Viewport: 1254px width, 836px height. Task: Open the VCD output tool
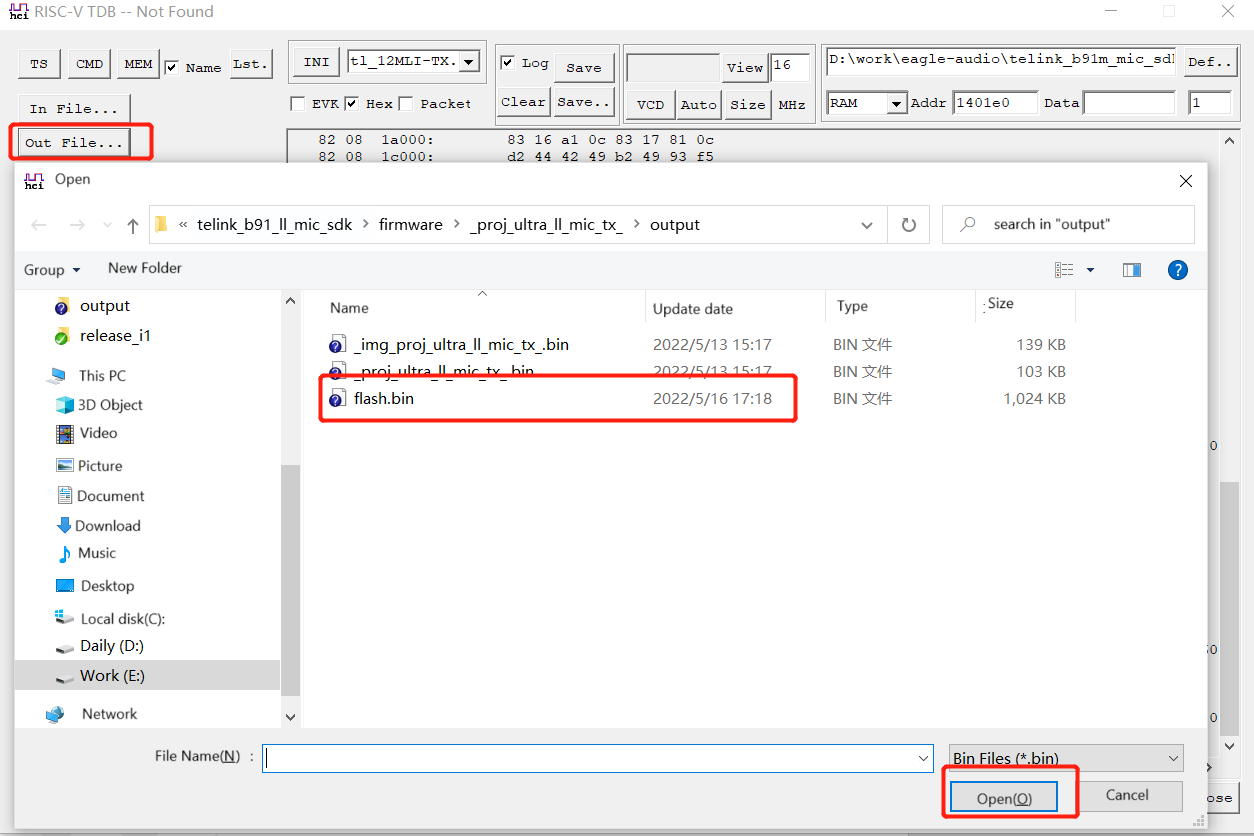(651, 103)
